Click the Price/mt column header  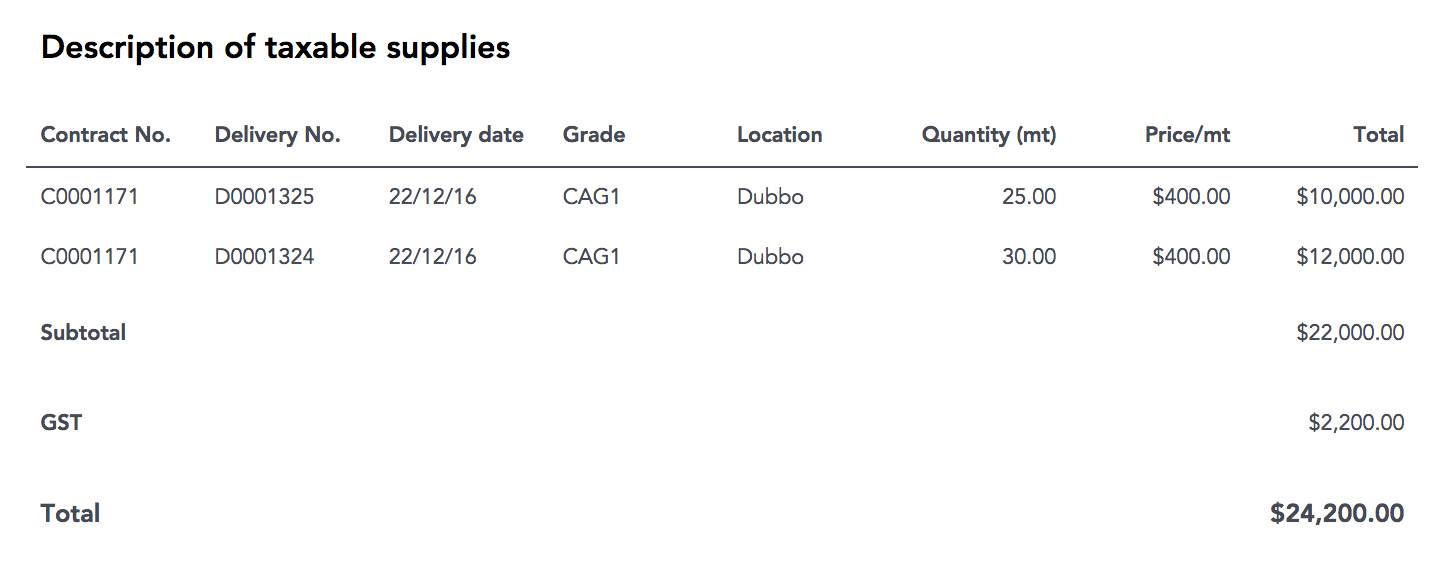[1188, 135]
